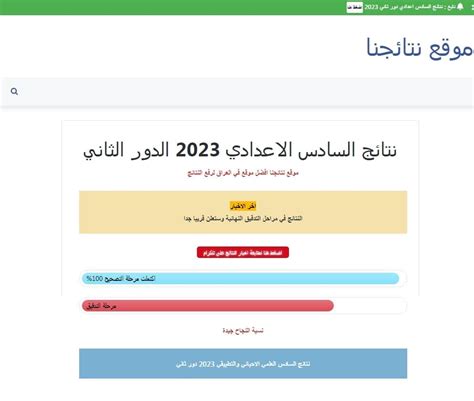Click the yellow اخر الاخبار label
Image resolution: width=474 pixels, height=401 pixels.
(243, 206)
